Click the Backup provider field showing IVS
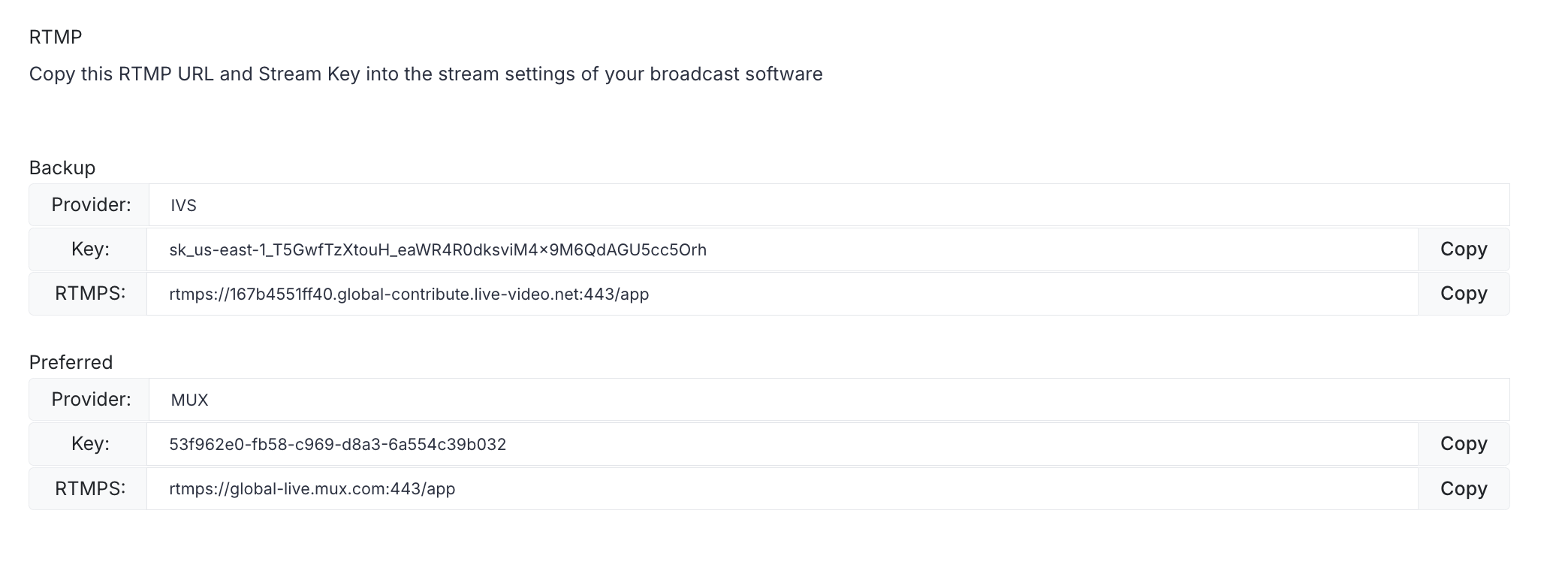Screen dimensions: 1568x571 click(829, 205)
